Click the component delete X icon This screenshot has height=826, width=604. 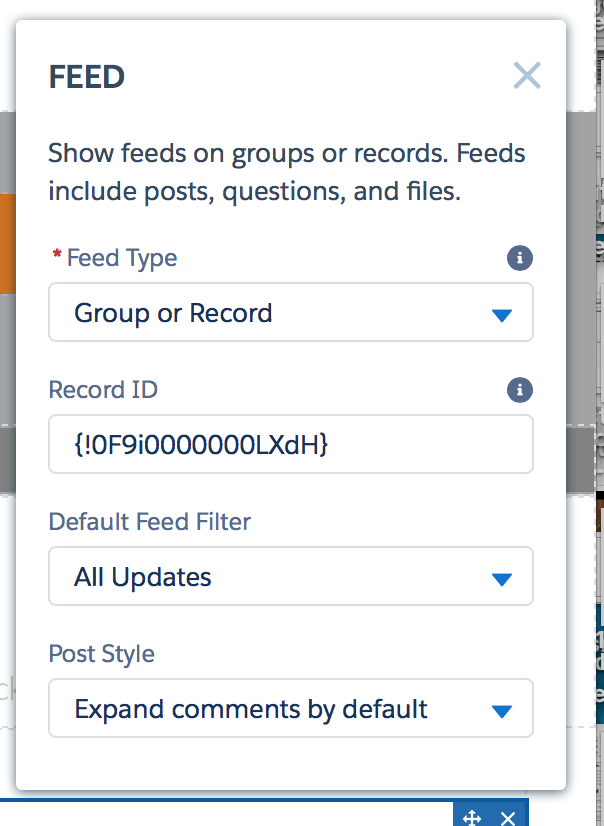(x=508, y=817)
